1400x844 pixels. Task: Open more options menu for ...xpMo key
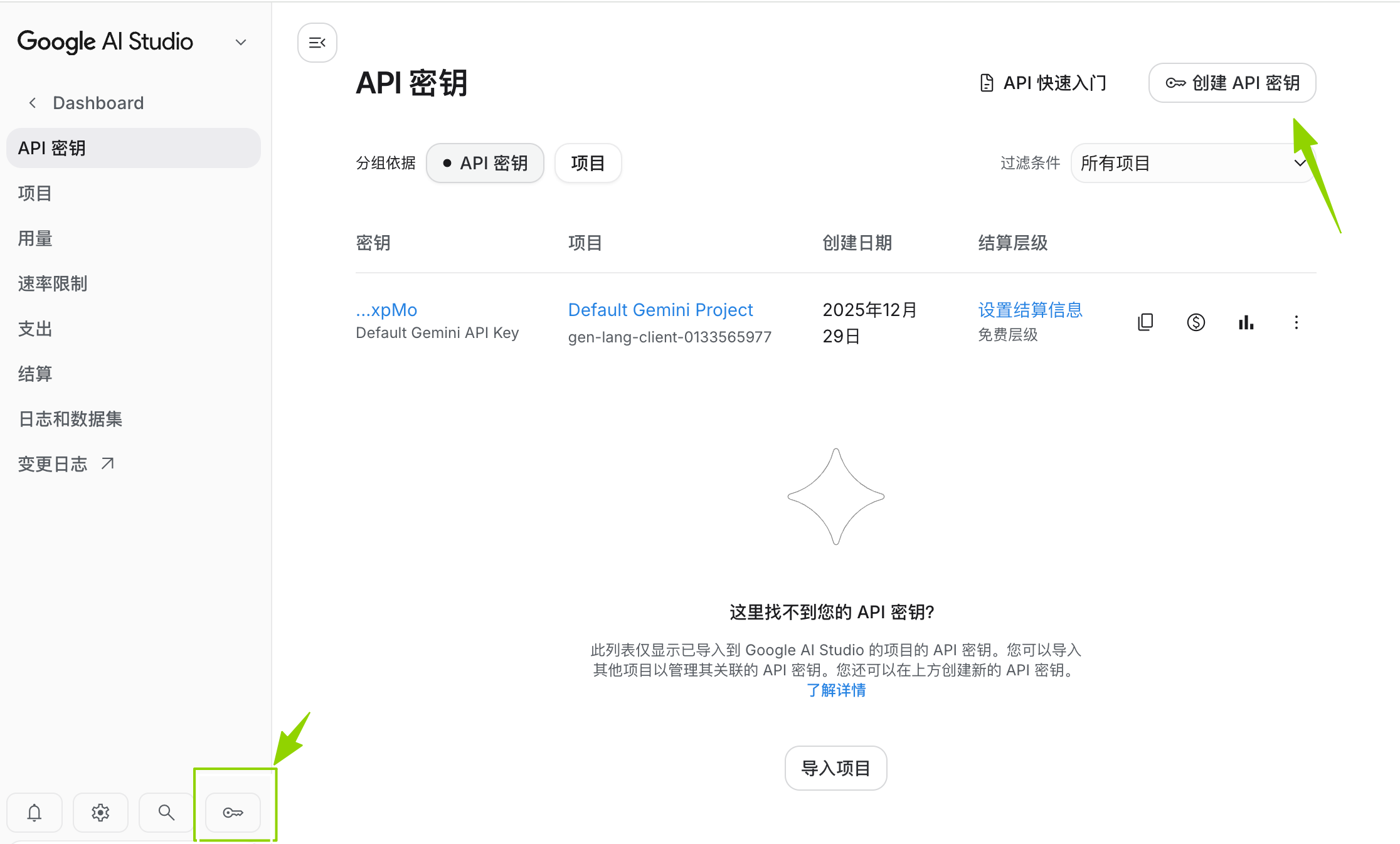coord(1296,322)
